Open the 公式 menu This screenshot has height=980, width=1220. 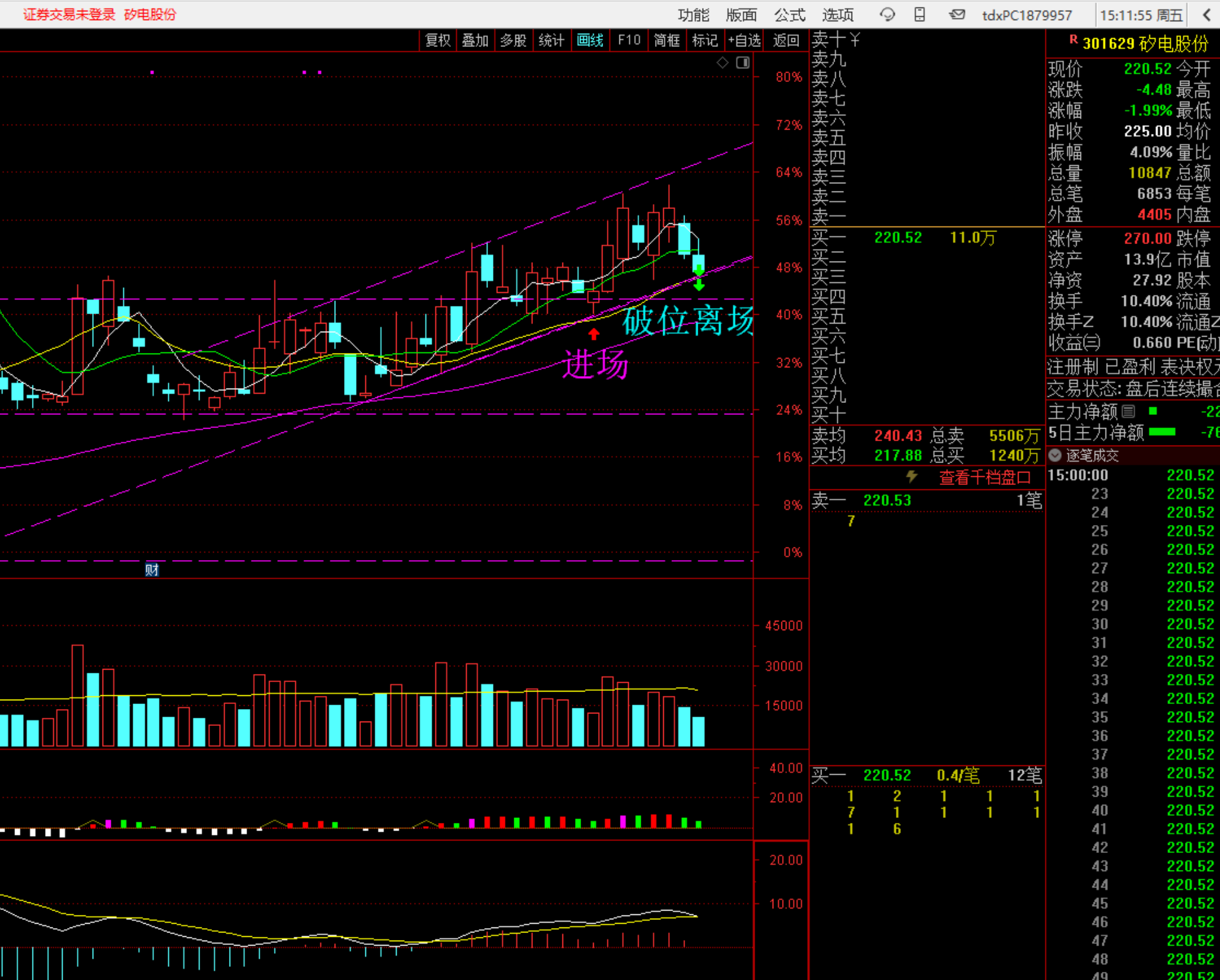click(x=790, y=14)
